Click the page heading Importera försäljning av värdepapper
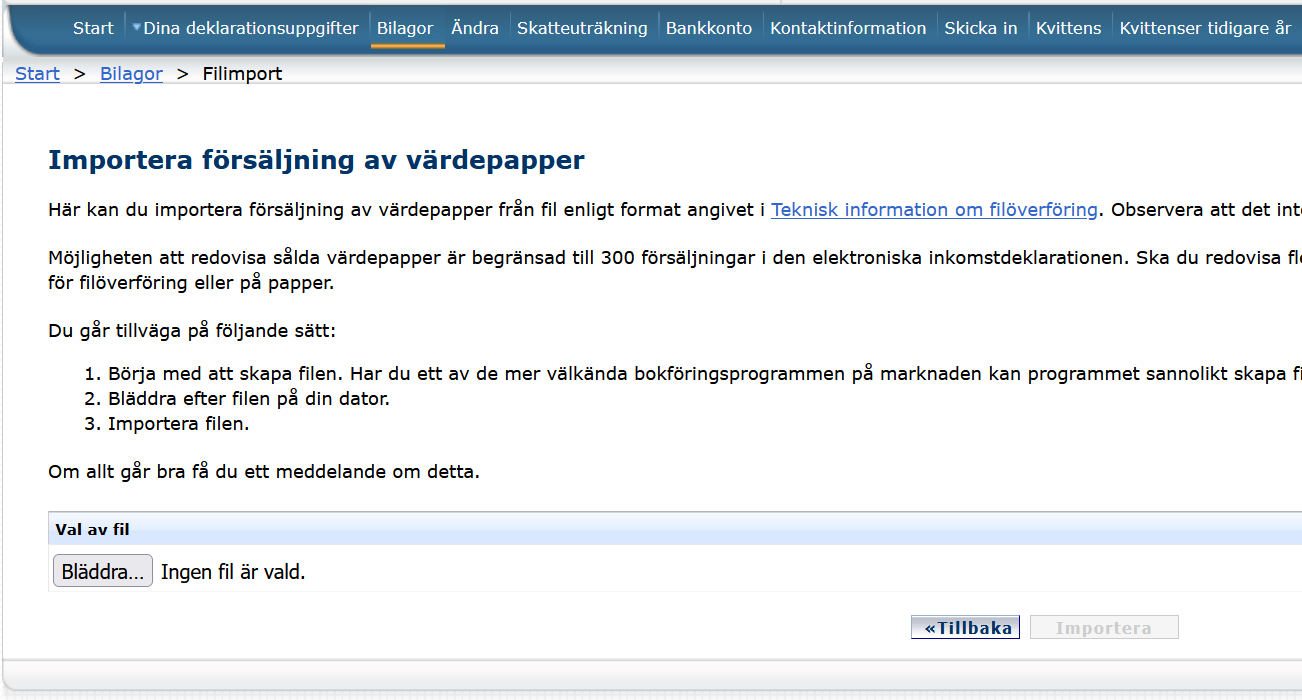 [x=321, y=159]
